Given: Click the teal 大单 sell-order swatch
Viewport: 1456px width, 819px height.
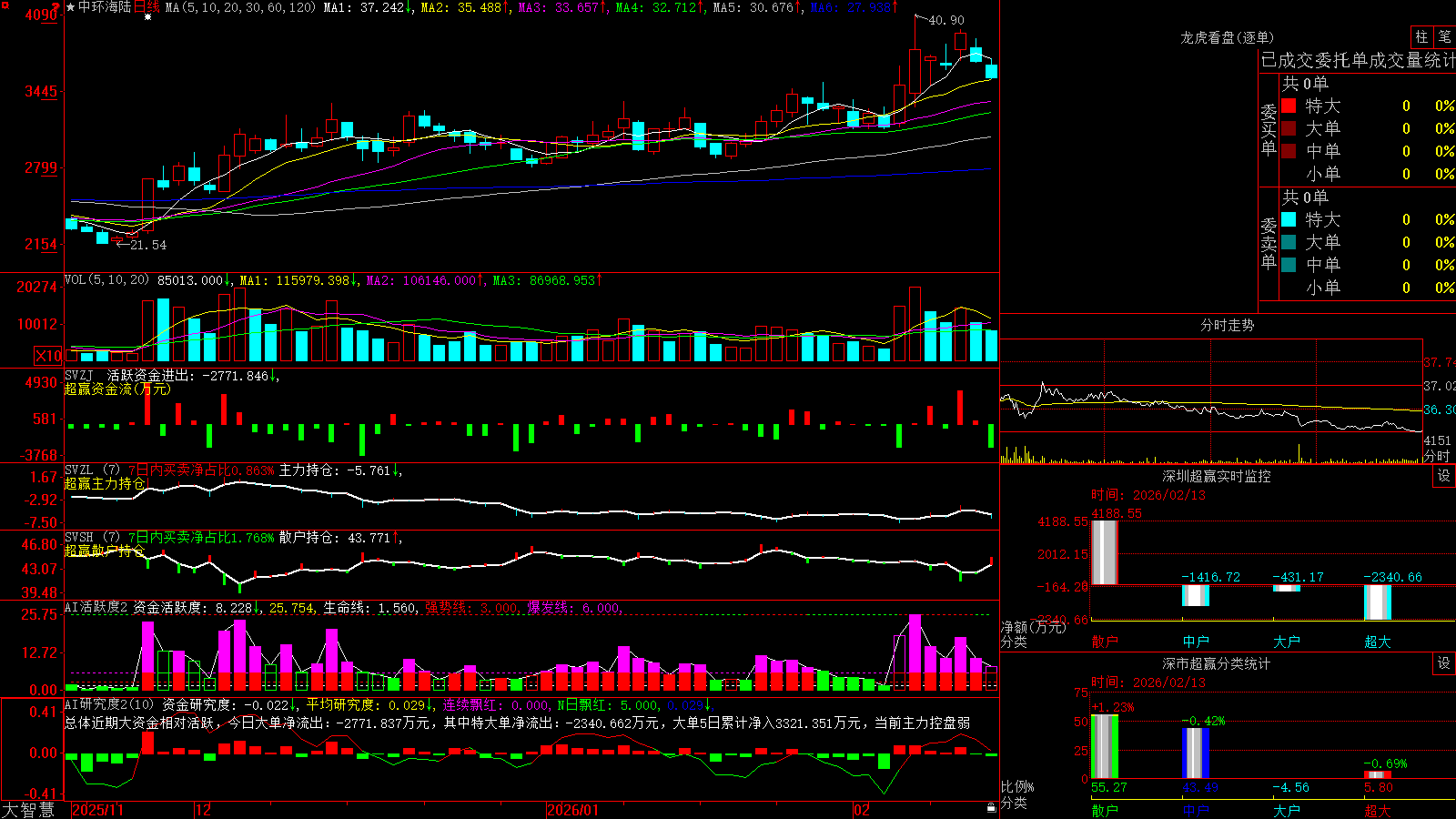Looking at the screenshot, I should 1289,242.
